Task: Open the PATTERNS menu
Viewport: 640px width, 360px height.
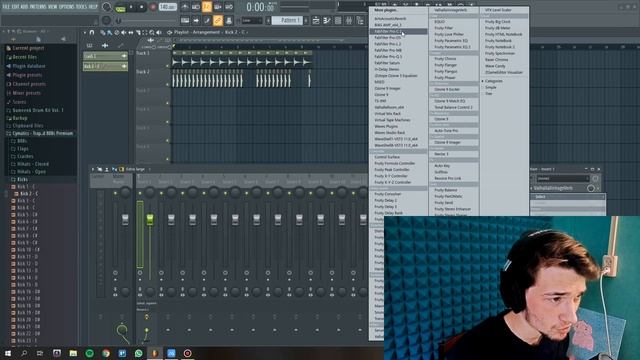Action: click(x=38, y=7)
